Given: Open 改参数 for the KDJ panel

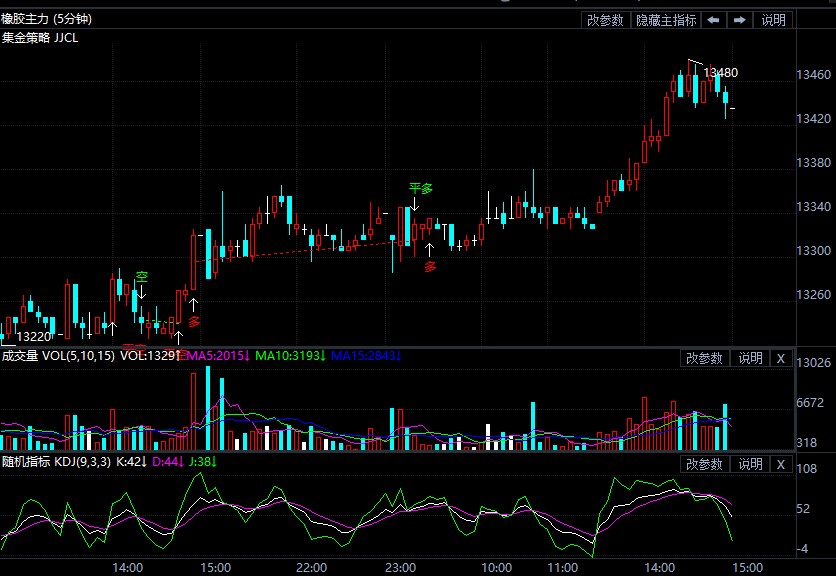Looking at the screenshot, I should (704, 464).
